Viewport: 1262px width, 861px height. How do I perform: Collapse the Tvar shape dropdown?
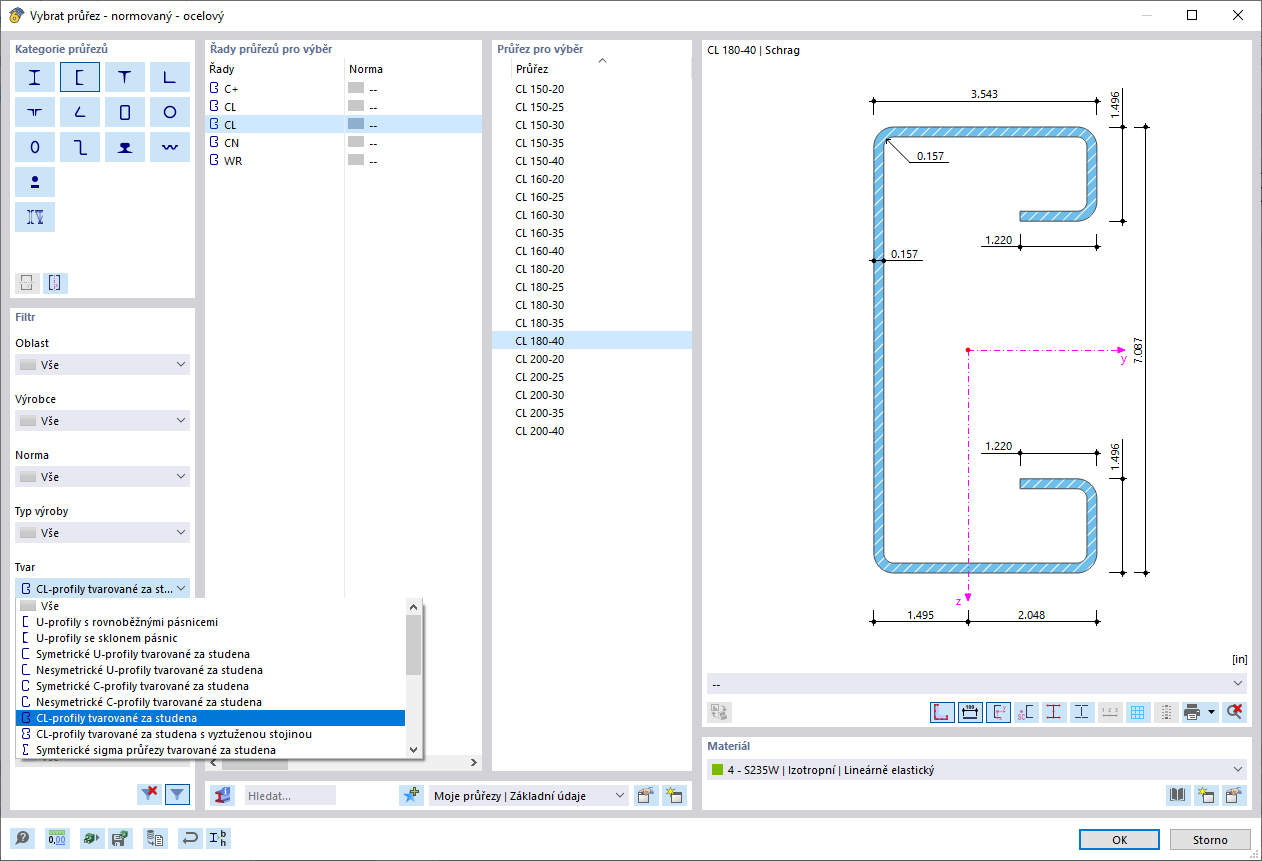[103, 589]
